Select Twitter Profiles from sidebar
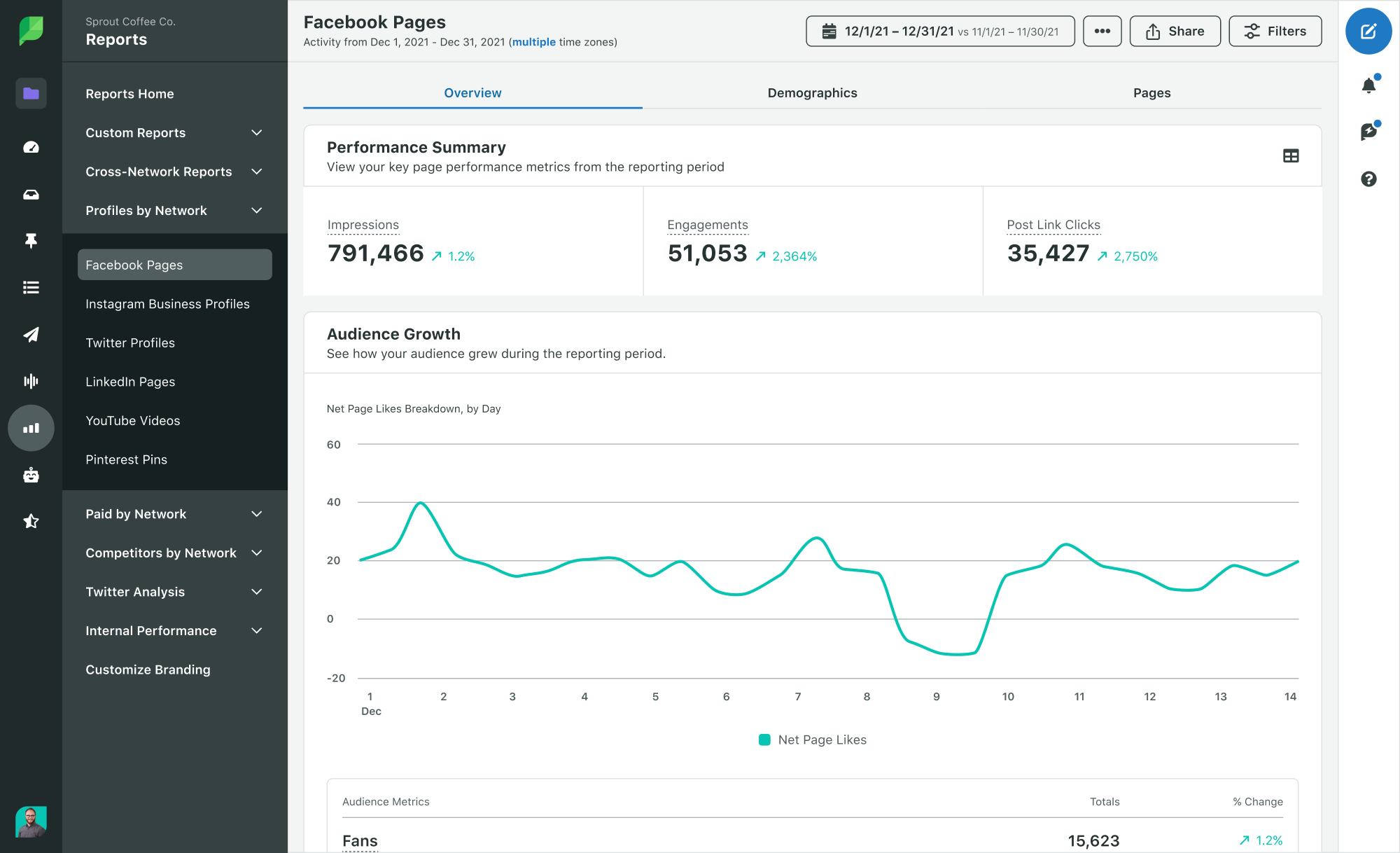This screenshot has width=1400, height=853. click(x=130, y=342)
